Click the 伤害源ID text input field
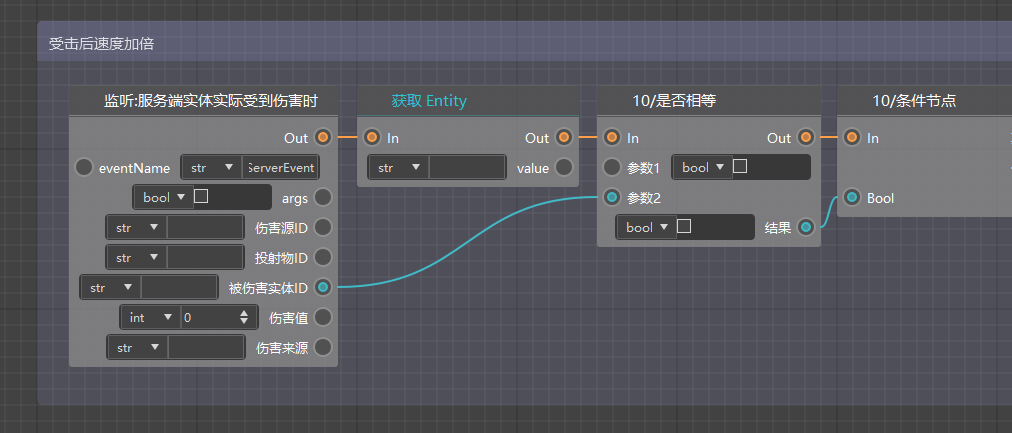Viewport: 1012px width, 433px height. [205, 227]
